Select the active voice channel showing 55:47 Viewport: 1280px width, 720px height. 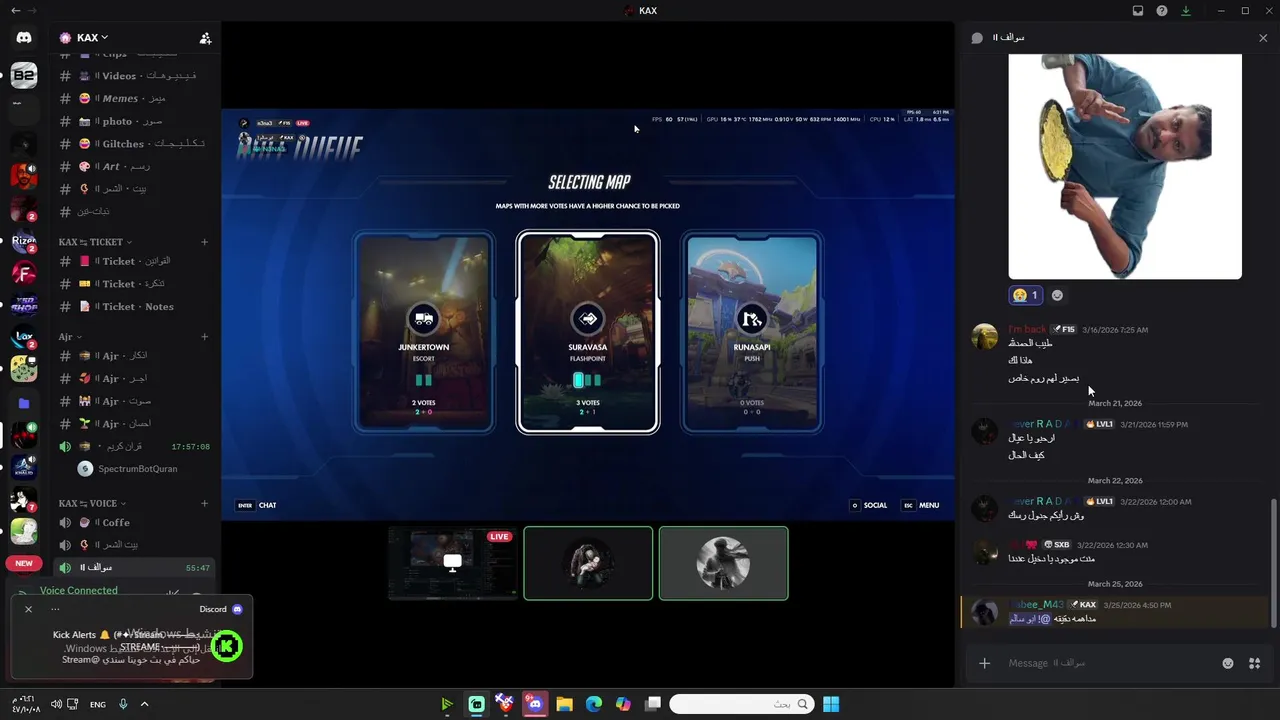coord(135,567)
